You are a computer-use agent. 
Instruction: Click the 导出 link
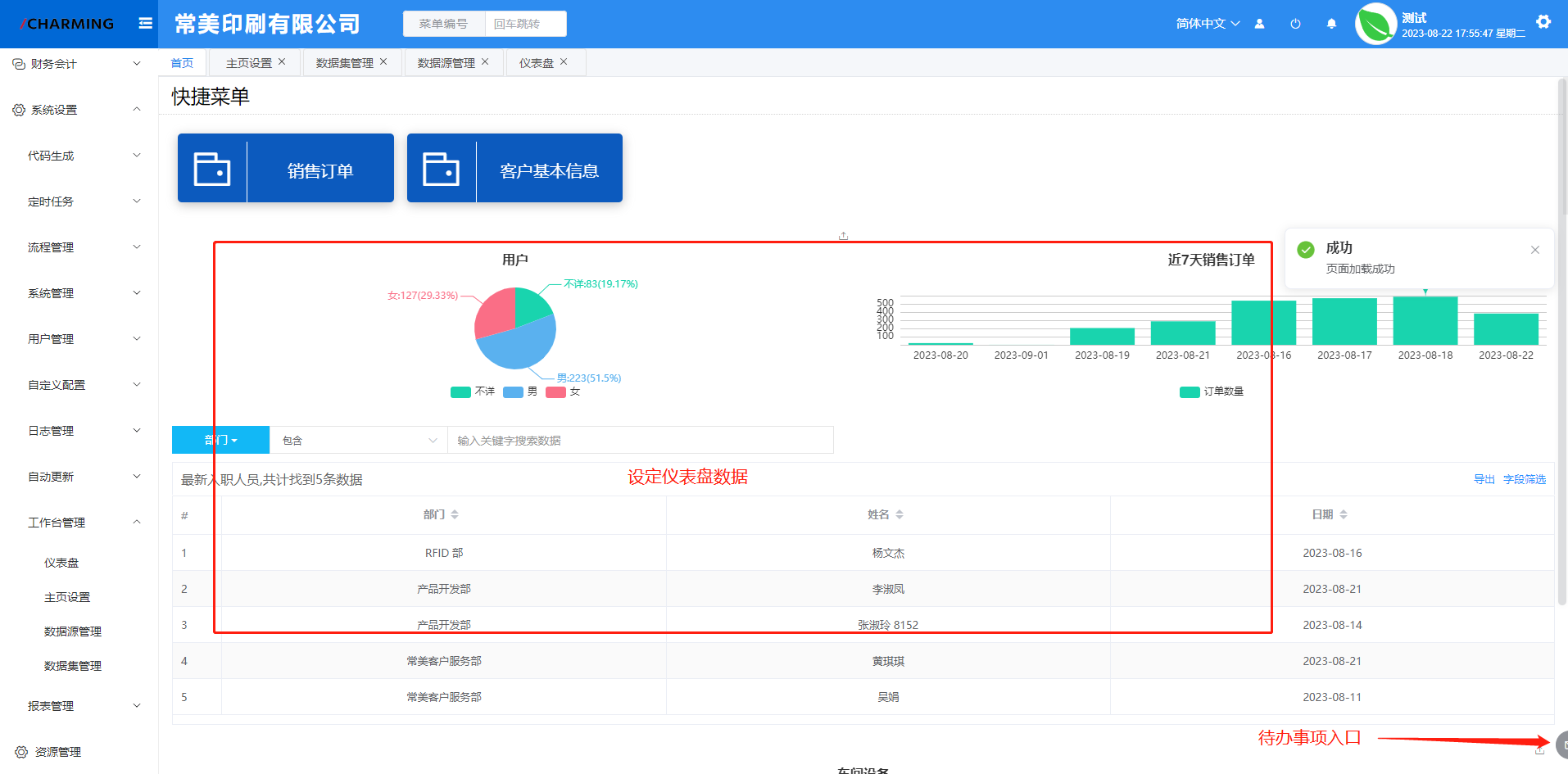tap(1484, 479)
